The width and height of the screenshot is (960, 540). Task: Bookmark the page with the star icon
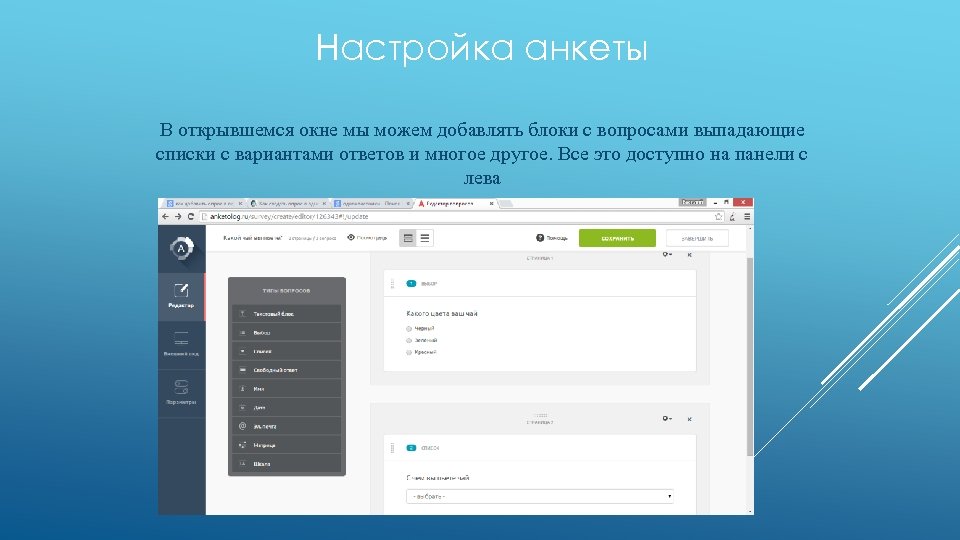(x=718, y=216)
